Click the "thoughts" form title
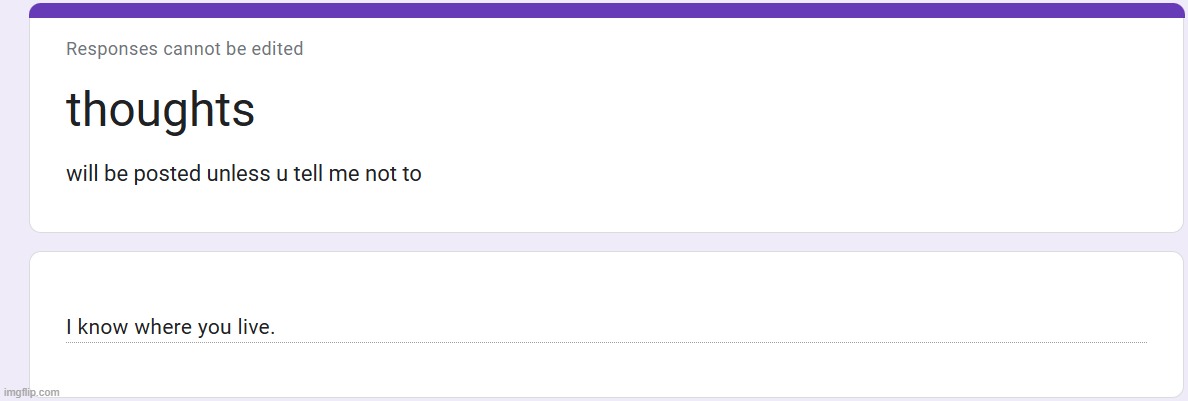The height and width of the screenshot is (401, 1188). click(x=160, y=109)
